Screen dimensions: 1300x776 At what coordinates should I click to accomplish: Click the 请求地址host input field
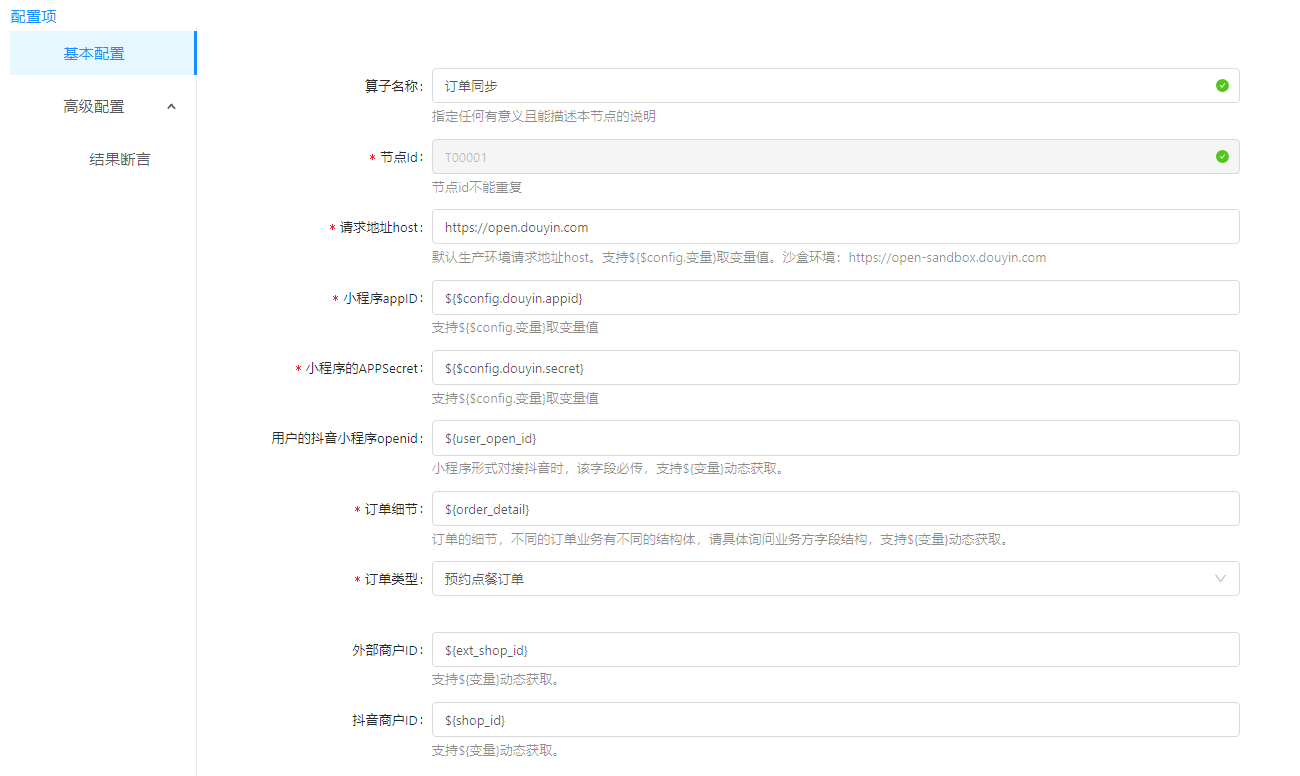835,227
